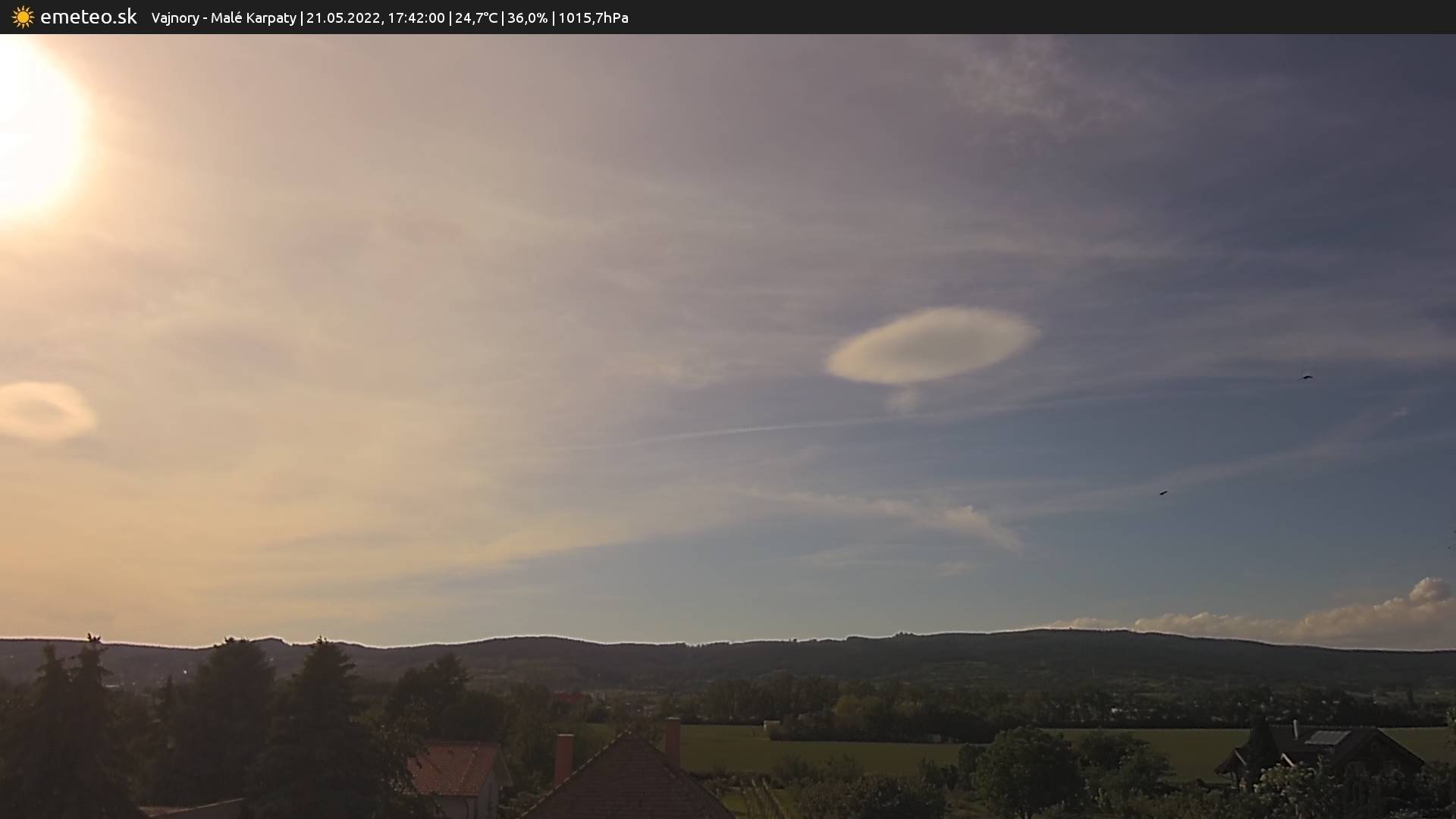Click the 17:42:00 timestamp in header
Viewport: 1456px width, 819px height.
click(416, 17)
